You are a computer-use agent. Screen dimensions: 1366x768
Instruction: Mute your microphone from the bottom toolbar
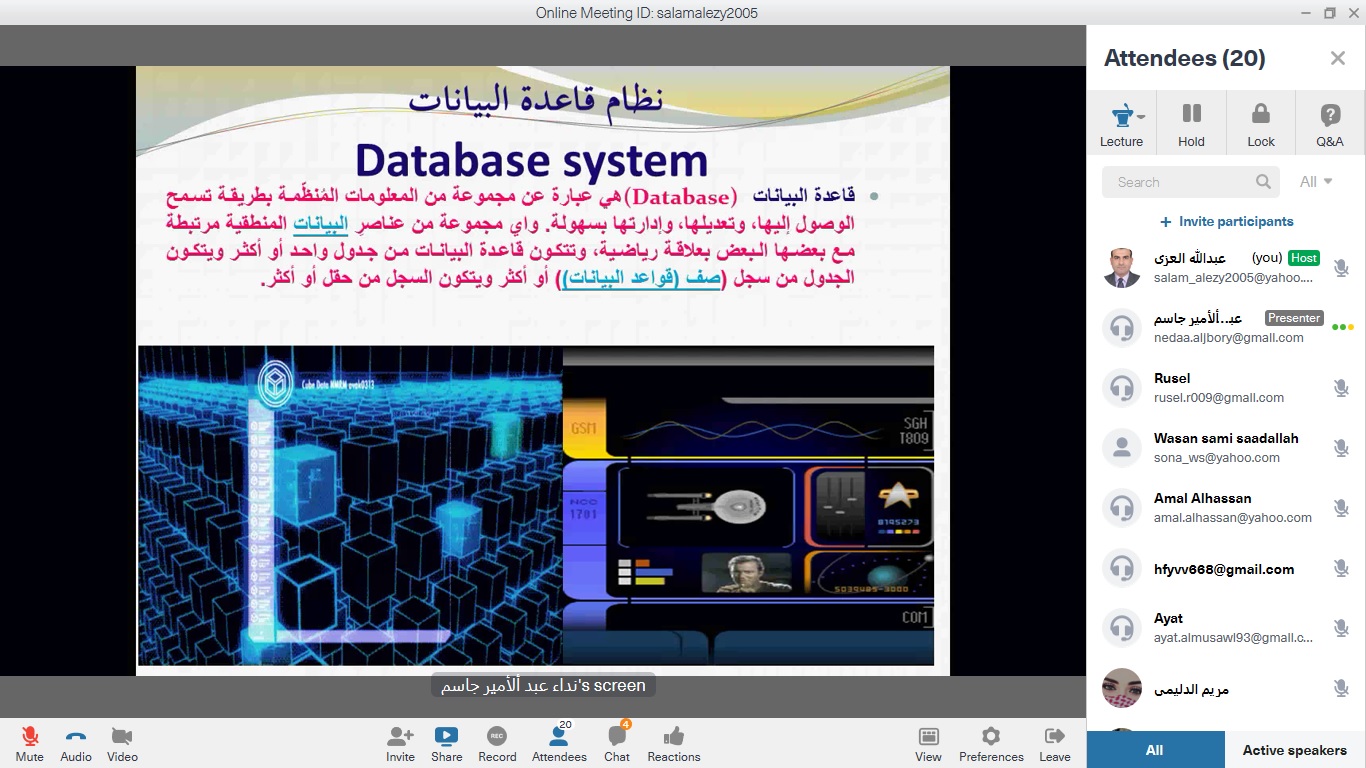pyautogui.click(x=30, y=744)
